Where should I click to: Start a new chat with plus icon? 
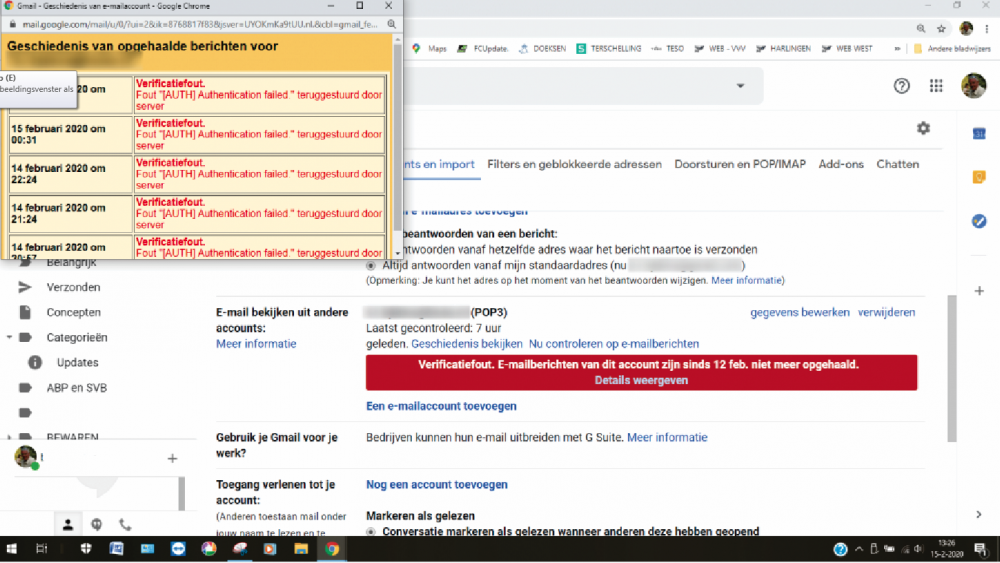tap(172, 458)
